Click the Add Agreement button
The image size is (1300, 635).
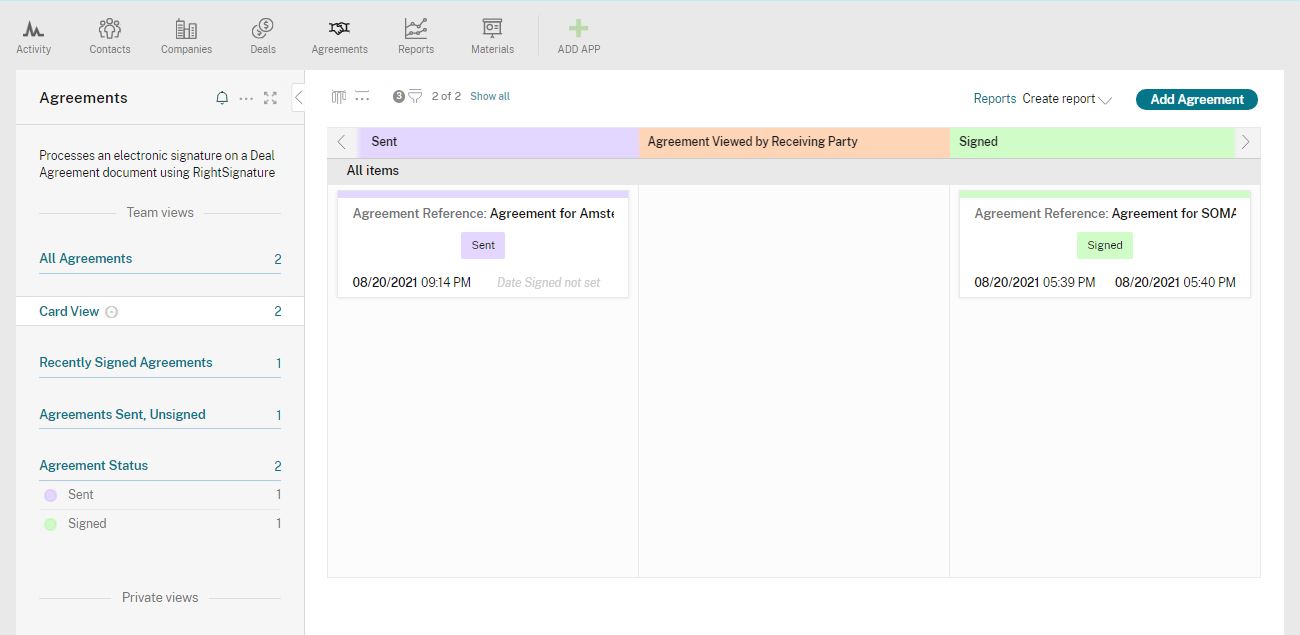click(1196, 99)
